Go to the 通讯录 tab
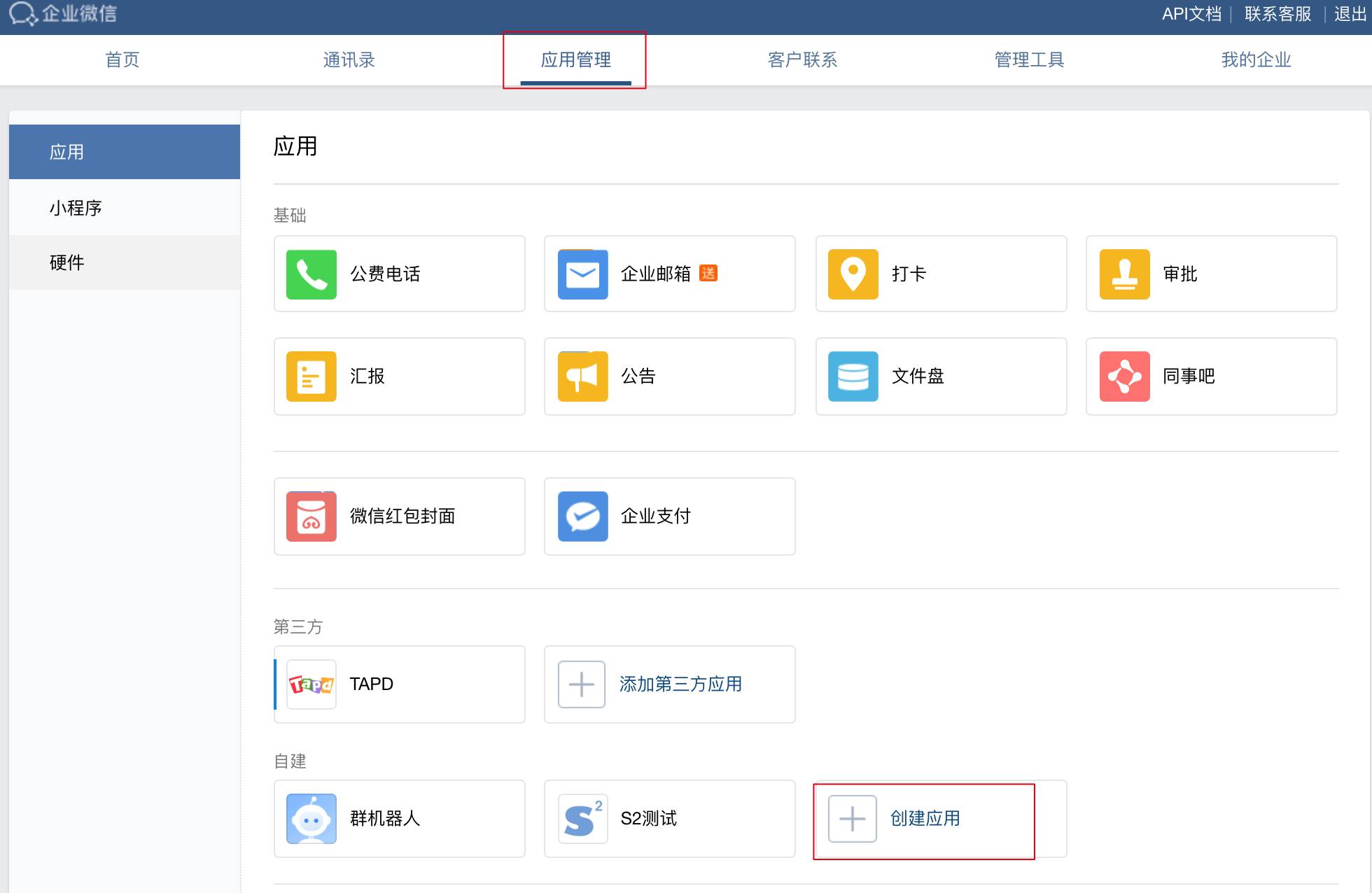1372x893 pixels. [349, 60]
